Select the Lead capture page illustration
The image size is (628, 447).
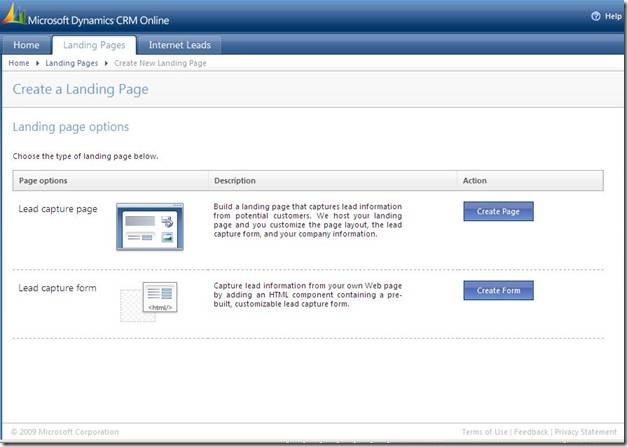pyautogui.click(x=150, y=226)
